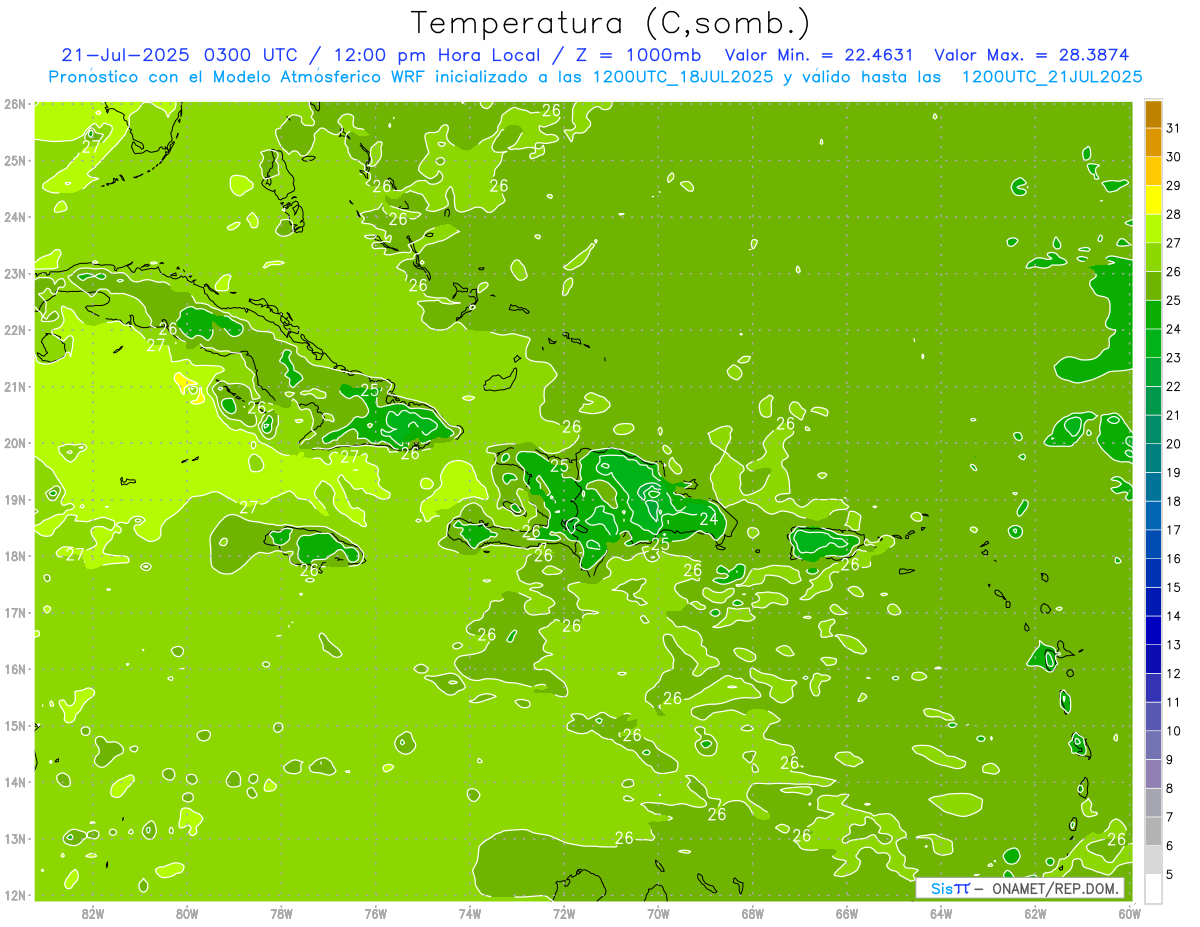Screen dimensions: 1200x927
Task: Click the '62W' longitude axis label
Action: (1035, 913)
